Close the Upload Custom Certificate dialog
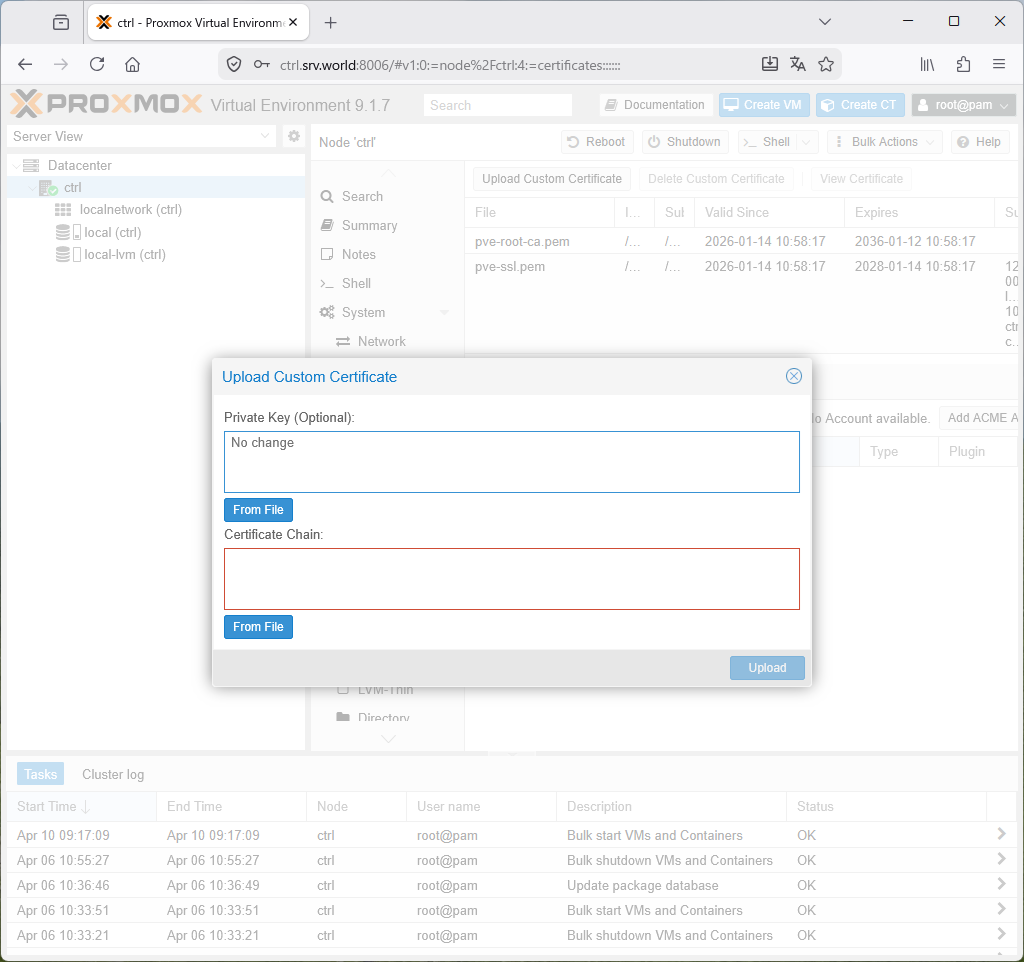Viewport: 1024px width, 962px height. [793, 376]
